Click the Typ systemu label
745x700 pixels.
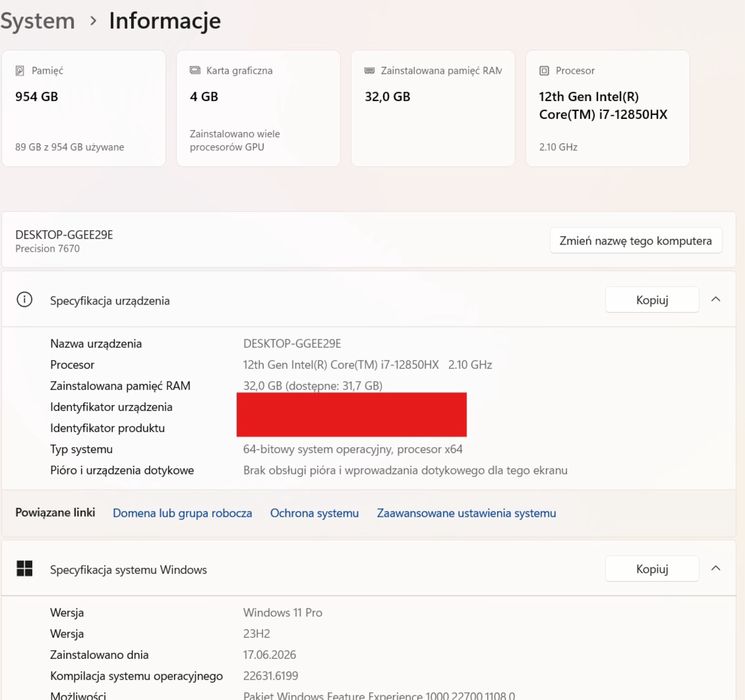coord(81,449)
